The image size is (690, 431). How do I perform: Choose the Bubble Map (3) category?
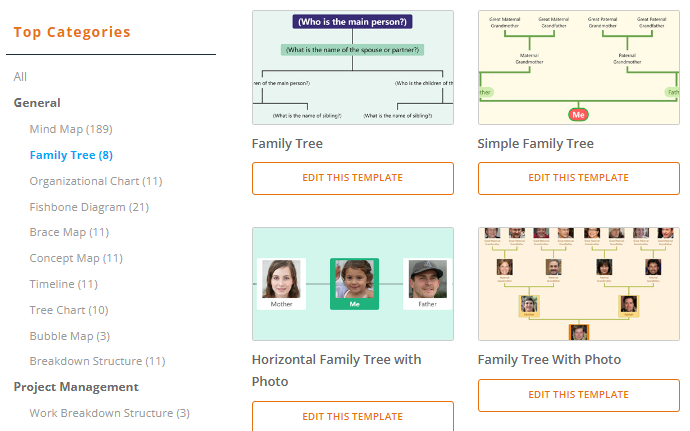[70, 336]
